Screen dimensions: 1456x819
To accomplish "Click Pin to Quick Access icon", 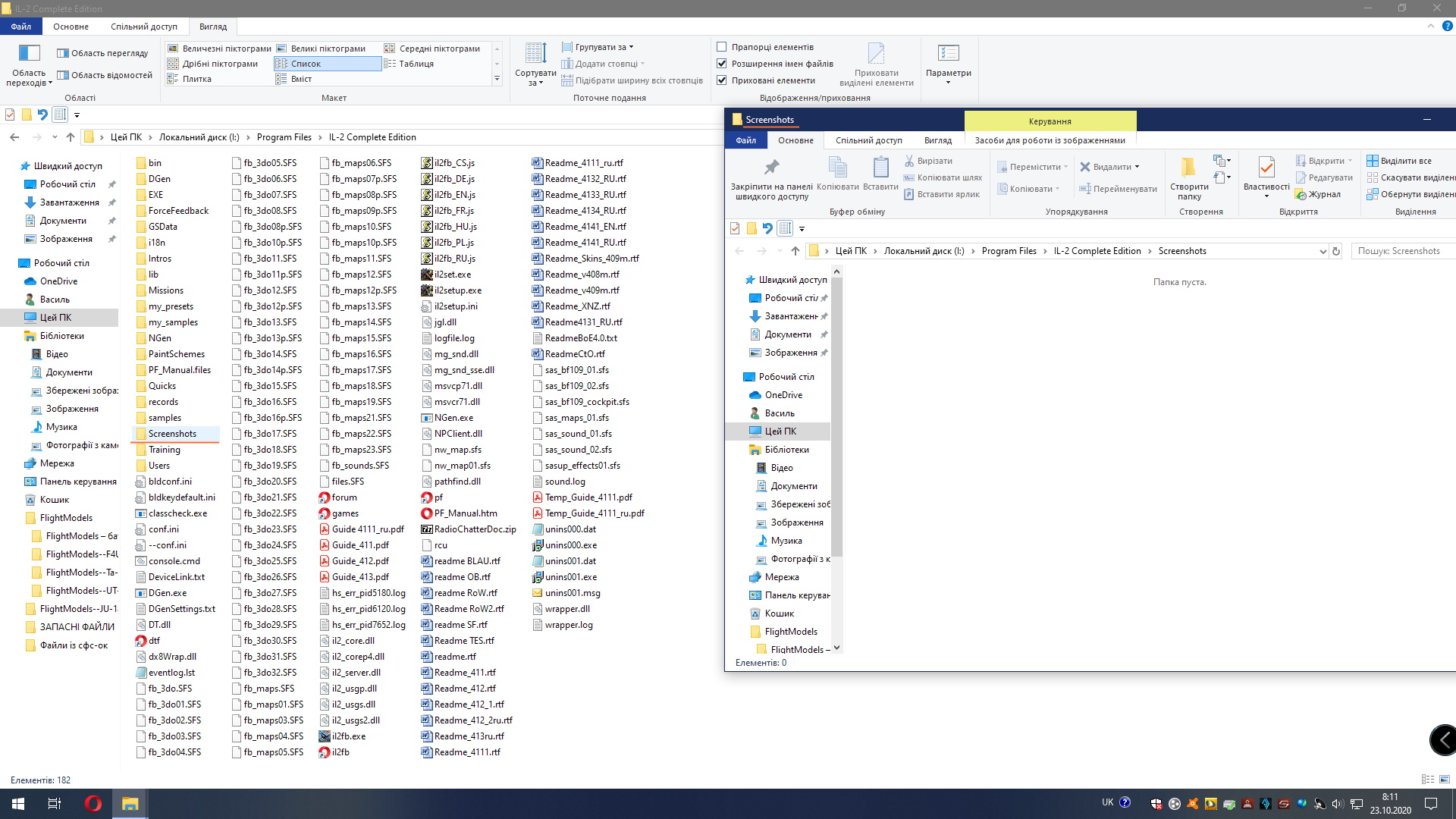I will [x=771, y=168].
